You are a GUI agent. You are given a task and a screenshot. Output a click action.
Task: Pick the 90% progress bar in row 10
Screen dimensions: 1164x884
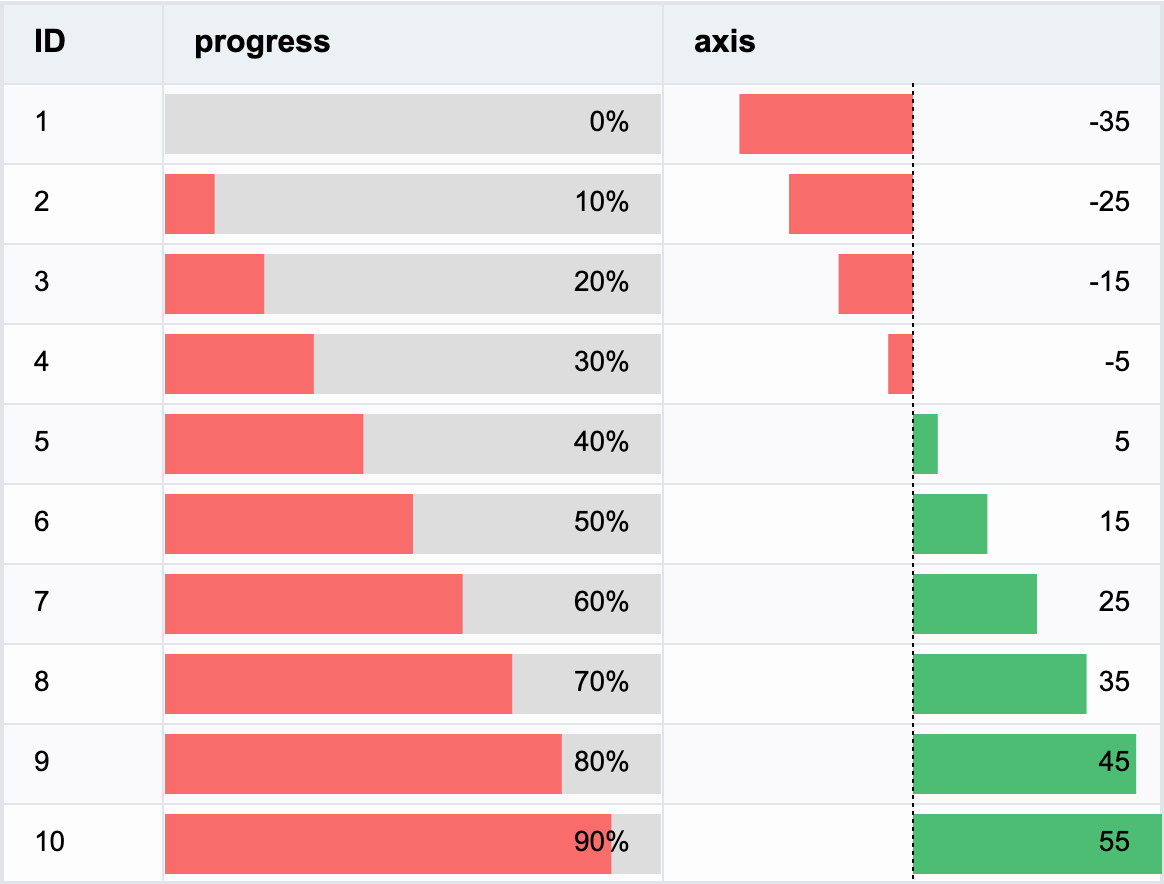pyautogui.click(x=413, y=844)
